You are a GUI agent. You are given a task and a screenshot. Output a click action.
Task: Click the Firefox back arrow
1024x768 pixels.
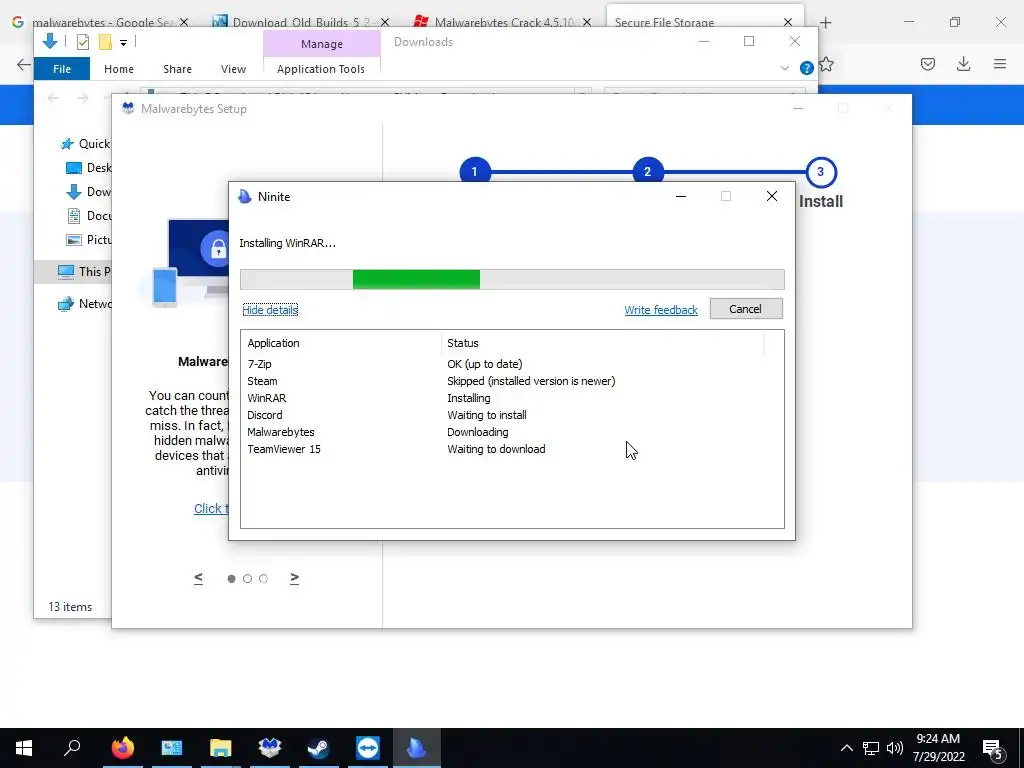24,64
